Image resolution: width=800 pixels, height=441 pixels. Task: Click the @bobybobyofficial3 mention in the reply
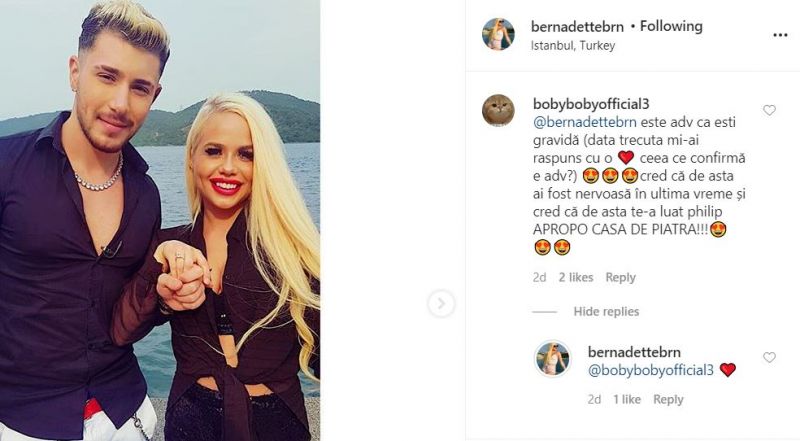[x=650, y=370]
